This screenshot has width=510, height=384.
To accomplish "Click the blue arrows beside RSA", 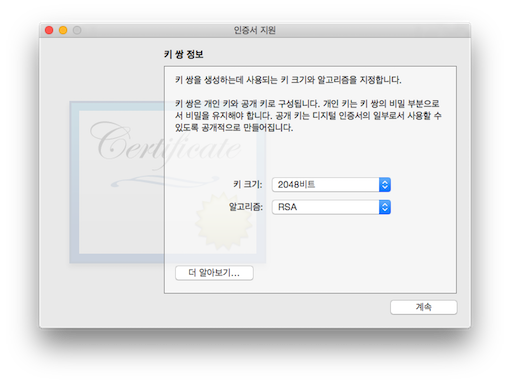I will (385, 207).
